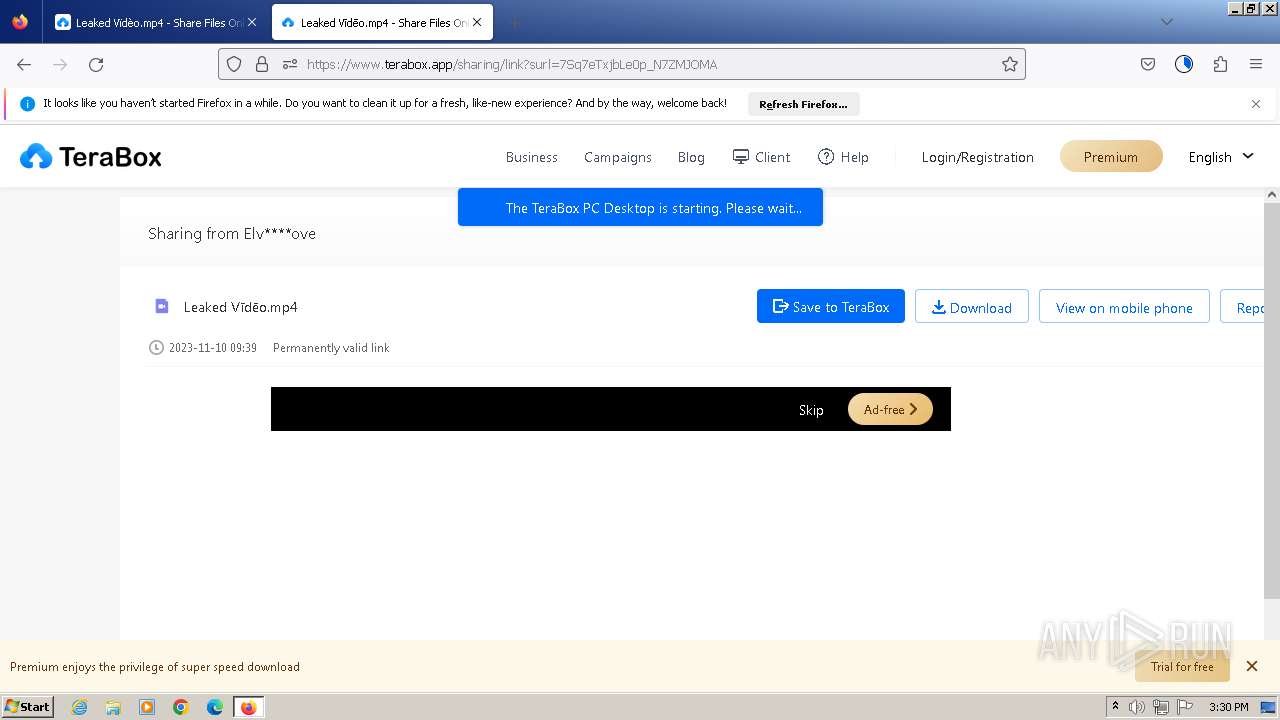Screen dimensions: 1280x720
Task: Open the volume speaker tray icon
Action: pyautogui.click(x=1137, y=707)
